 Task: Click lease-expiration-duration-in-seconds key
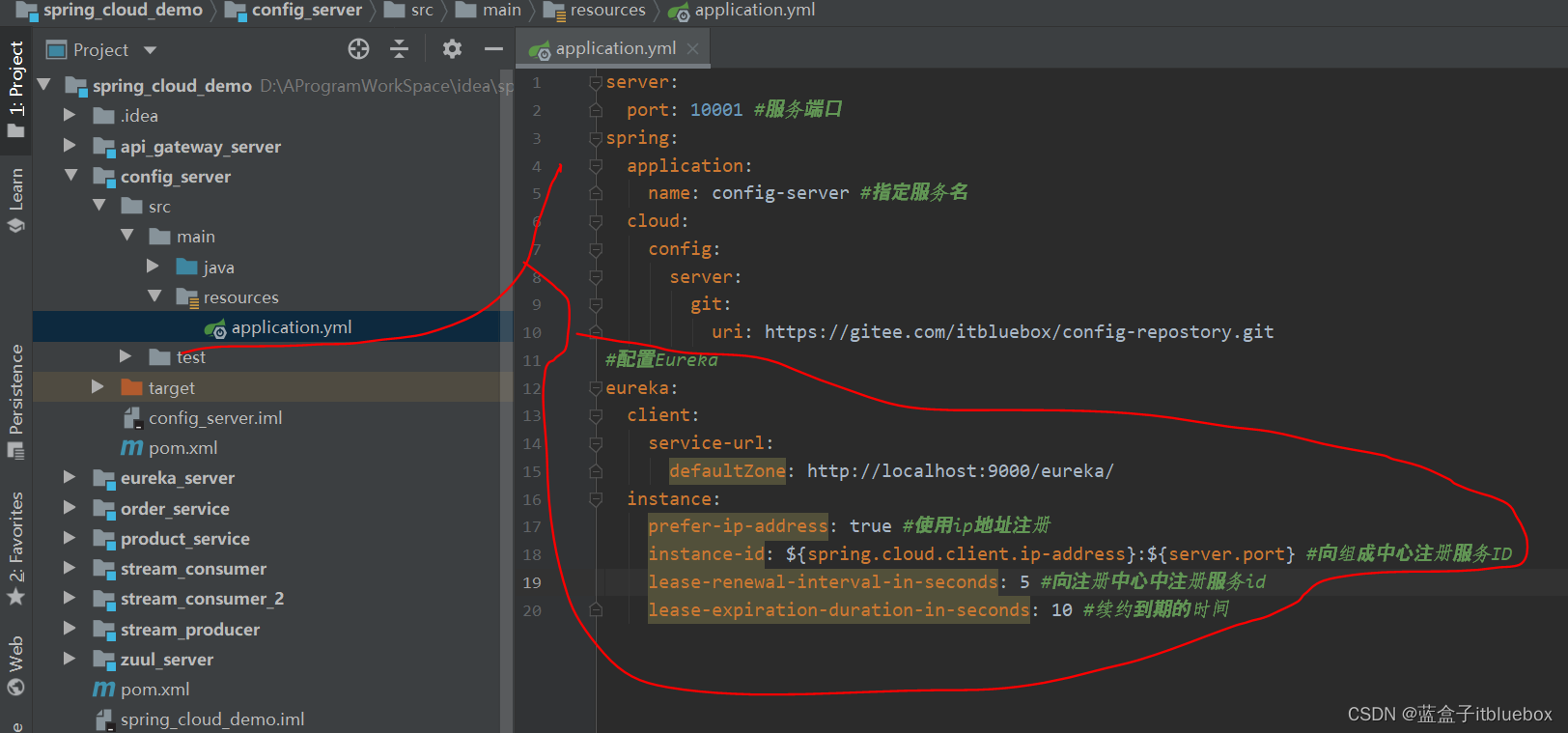(838, 610)
